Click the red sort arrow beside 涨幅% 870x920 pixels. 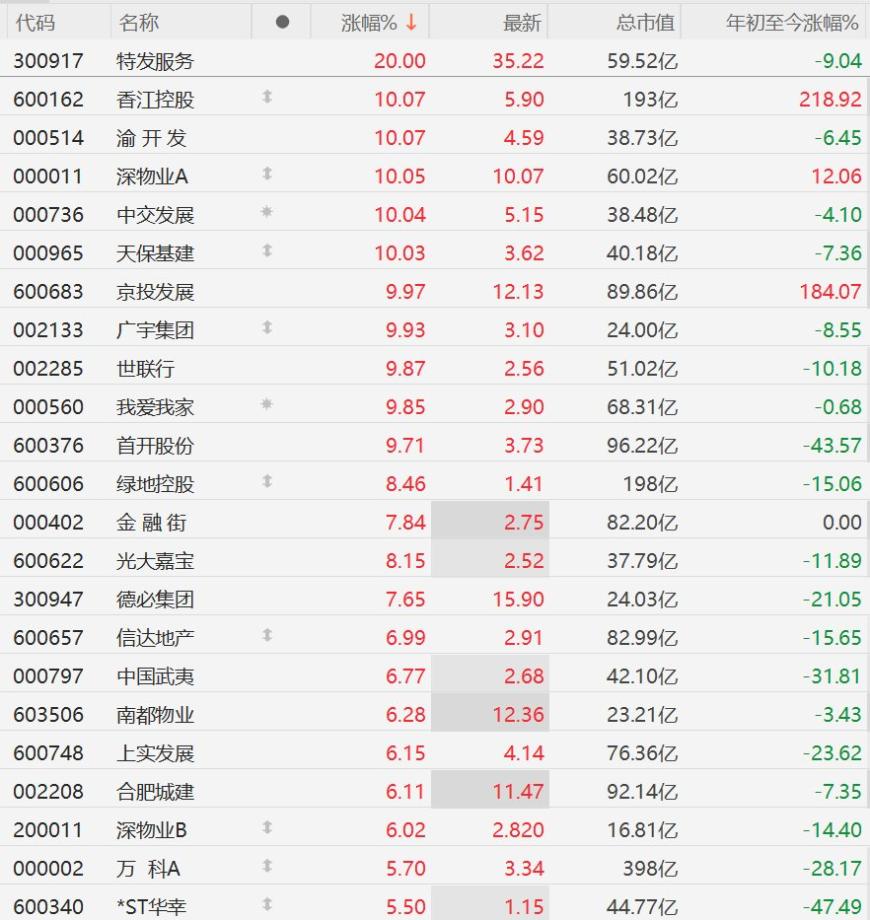point(411,22)
